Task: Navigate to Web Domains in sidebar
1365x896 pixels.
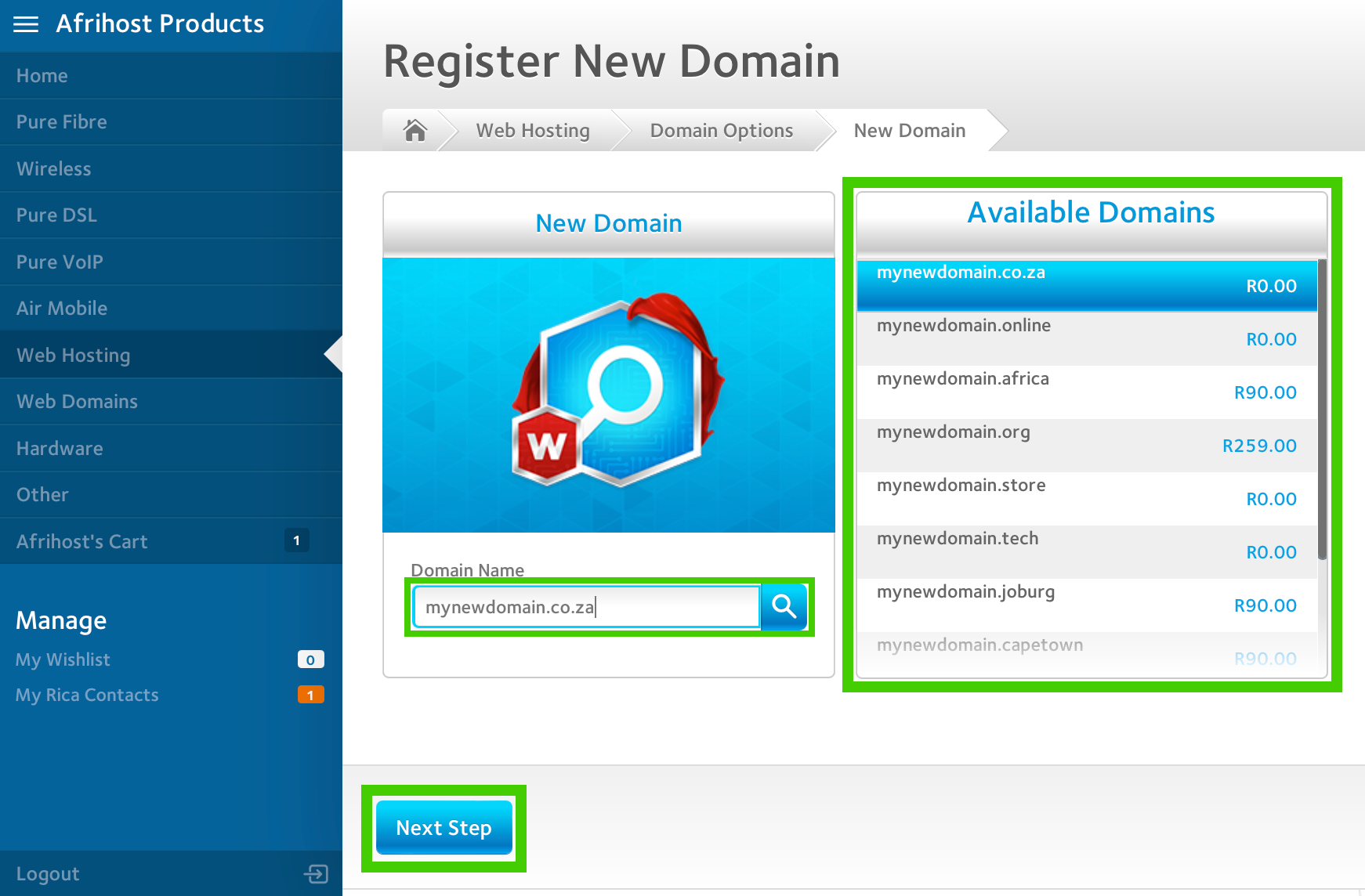Action: click(77, 402)
